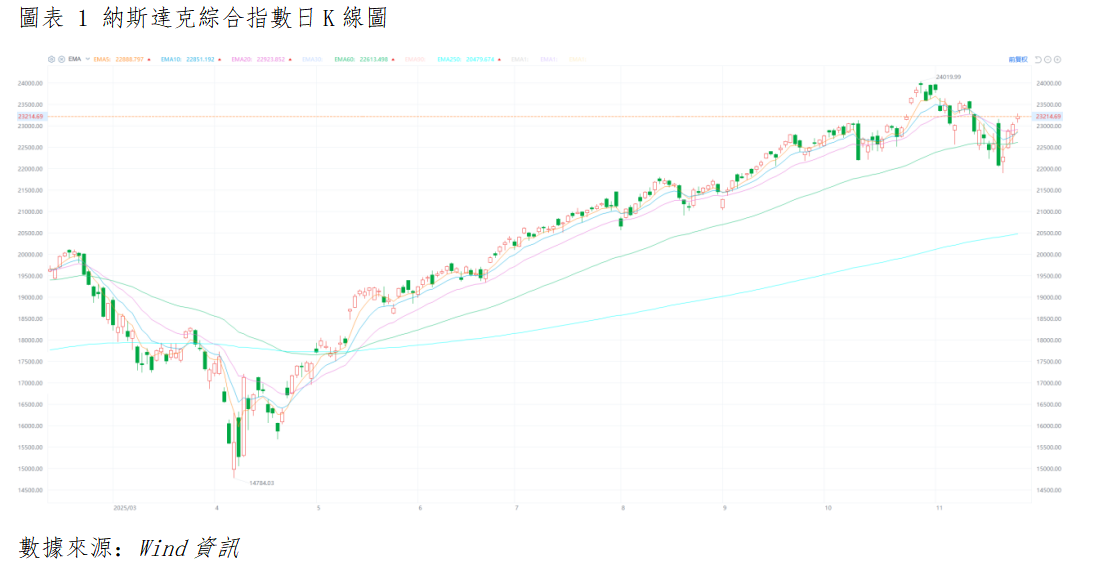Click 24000.00 label on left price axis
The height and width of the screenshot is (567, 1102).
(30, 83)
